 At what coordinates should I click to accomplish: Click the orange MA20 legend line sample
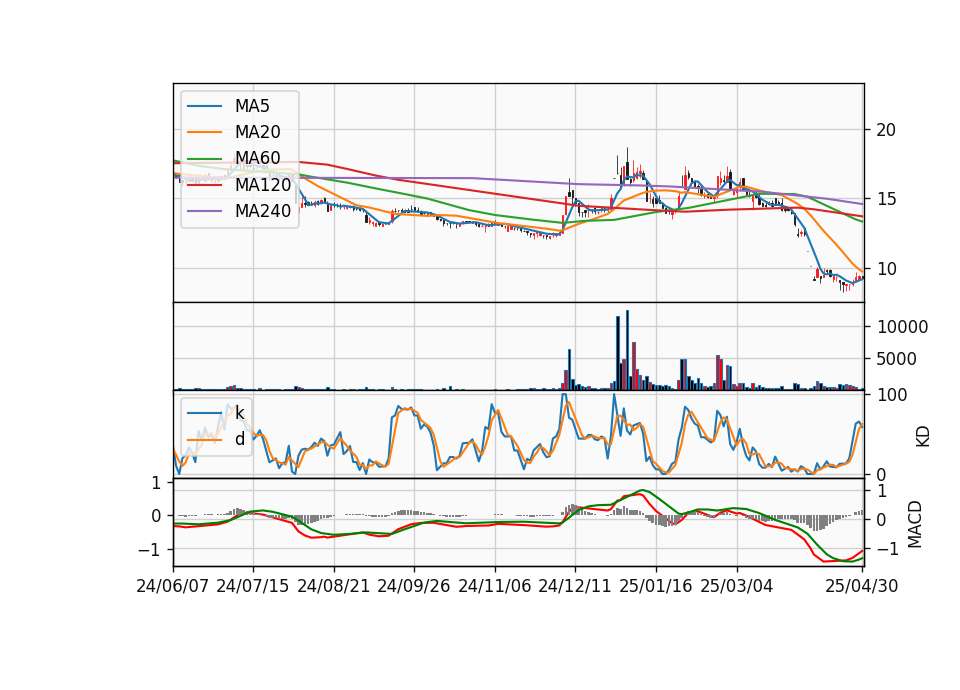coord(204,132)
